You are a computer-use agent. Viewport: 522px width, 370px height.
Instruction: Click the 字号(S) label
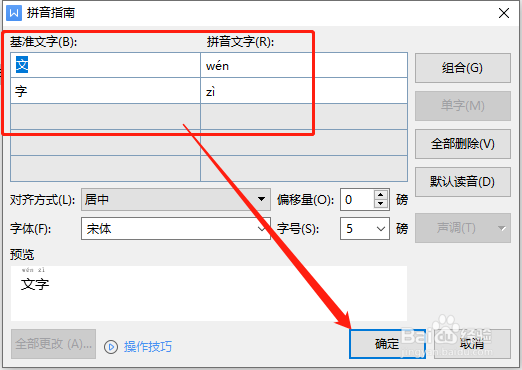tap(298, 229)
